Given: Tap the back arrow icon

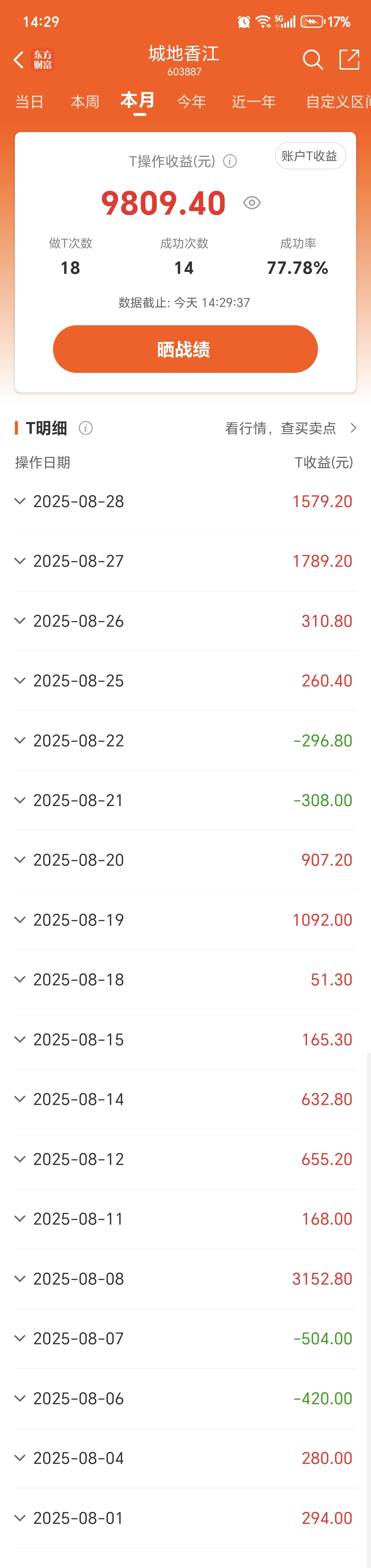Looking at the screenshot, I should tap(18, 60).
